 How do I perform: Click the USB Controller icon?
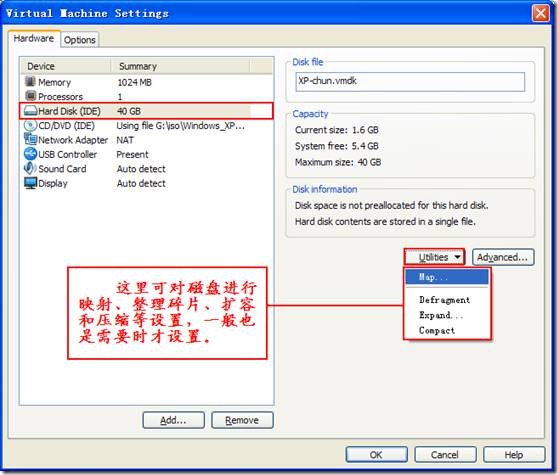[31, 154]
